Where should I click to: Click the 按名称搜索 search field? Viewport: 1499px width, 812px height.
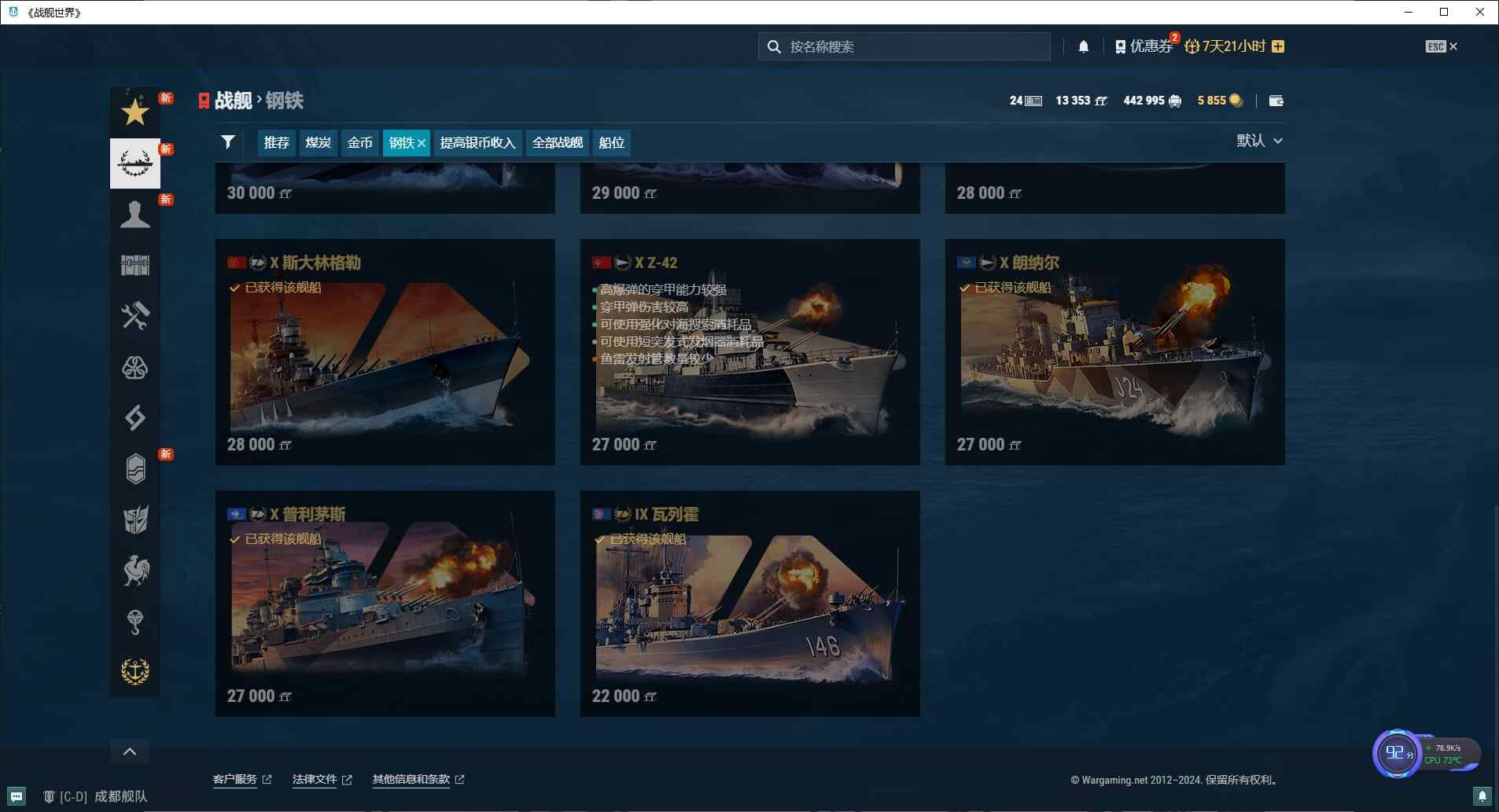click(904, 46)
